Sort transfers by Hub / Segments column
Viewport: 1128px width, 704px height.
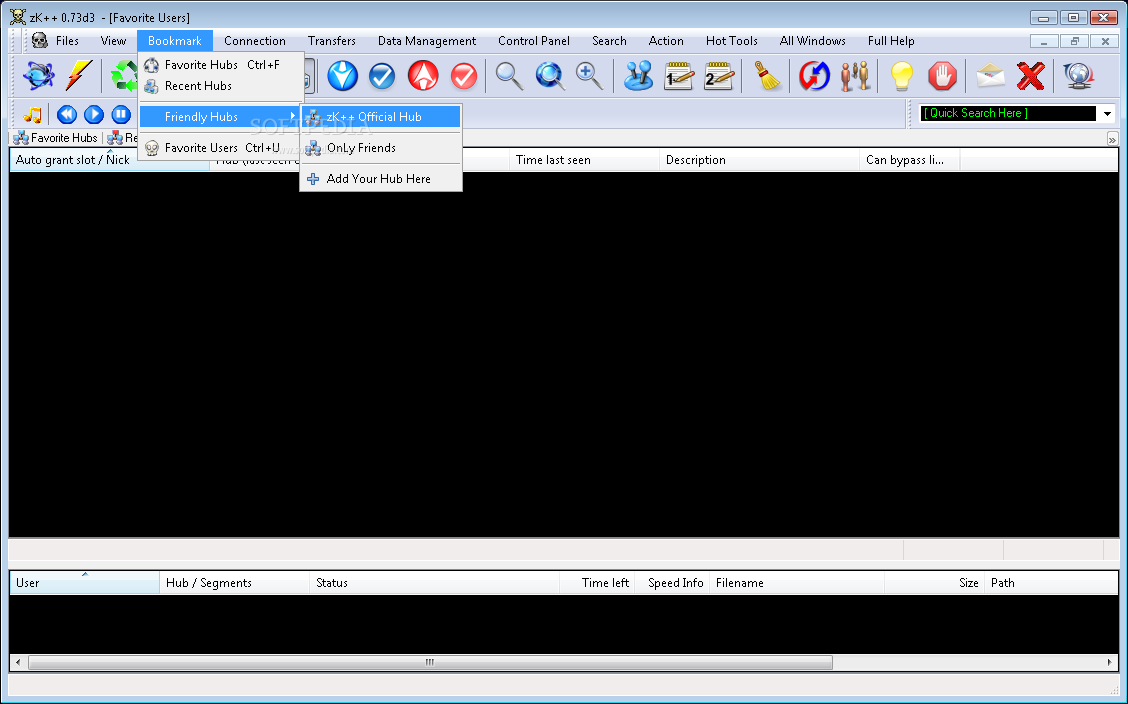coord(234,582)
